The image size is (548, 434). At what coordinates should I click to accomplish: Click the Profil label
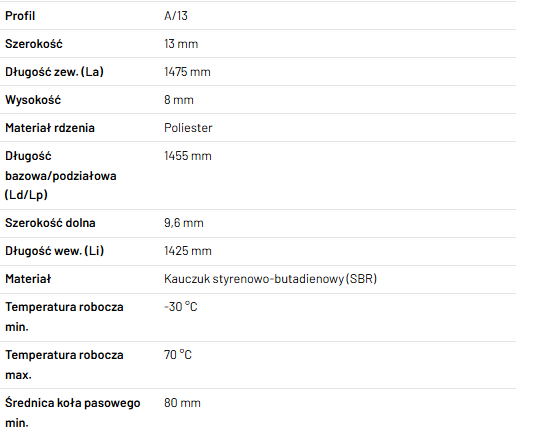(20, 16)
